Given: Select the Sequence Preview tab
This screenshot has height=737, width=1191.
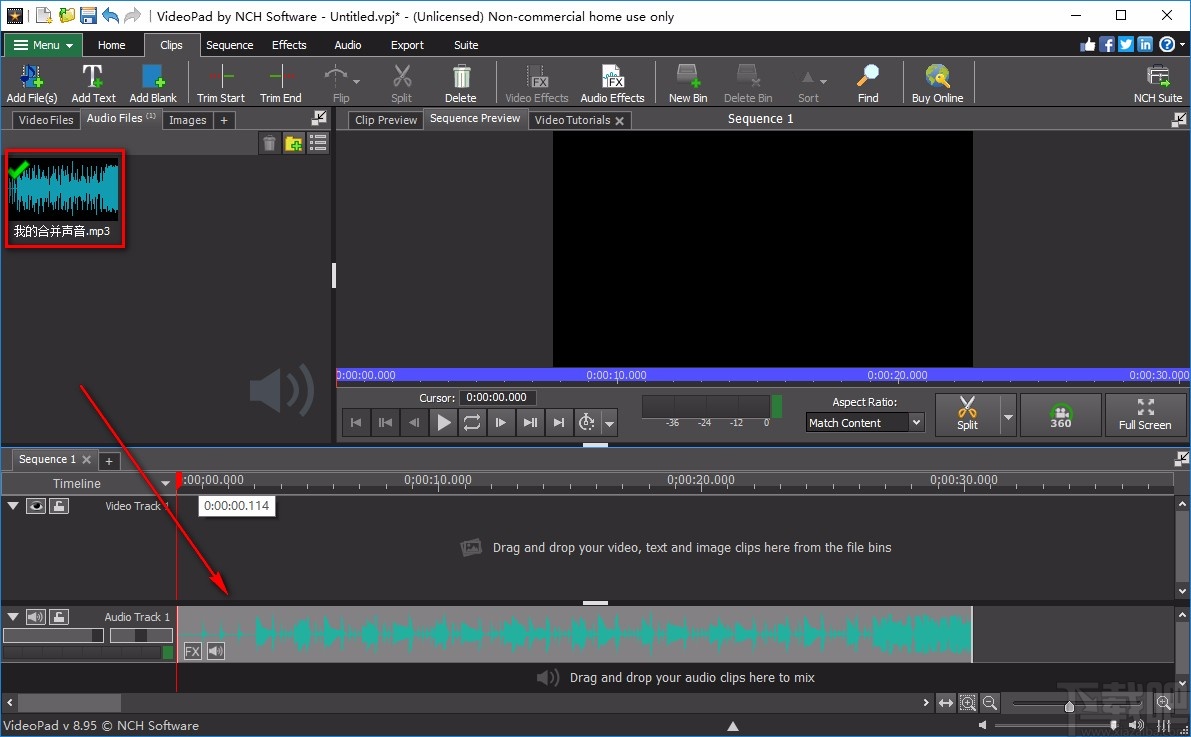Looking at the screenshot, I should (x=474, y=118).
